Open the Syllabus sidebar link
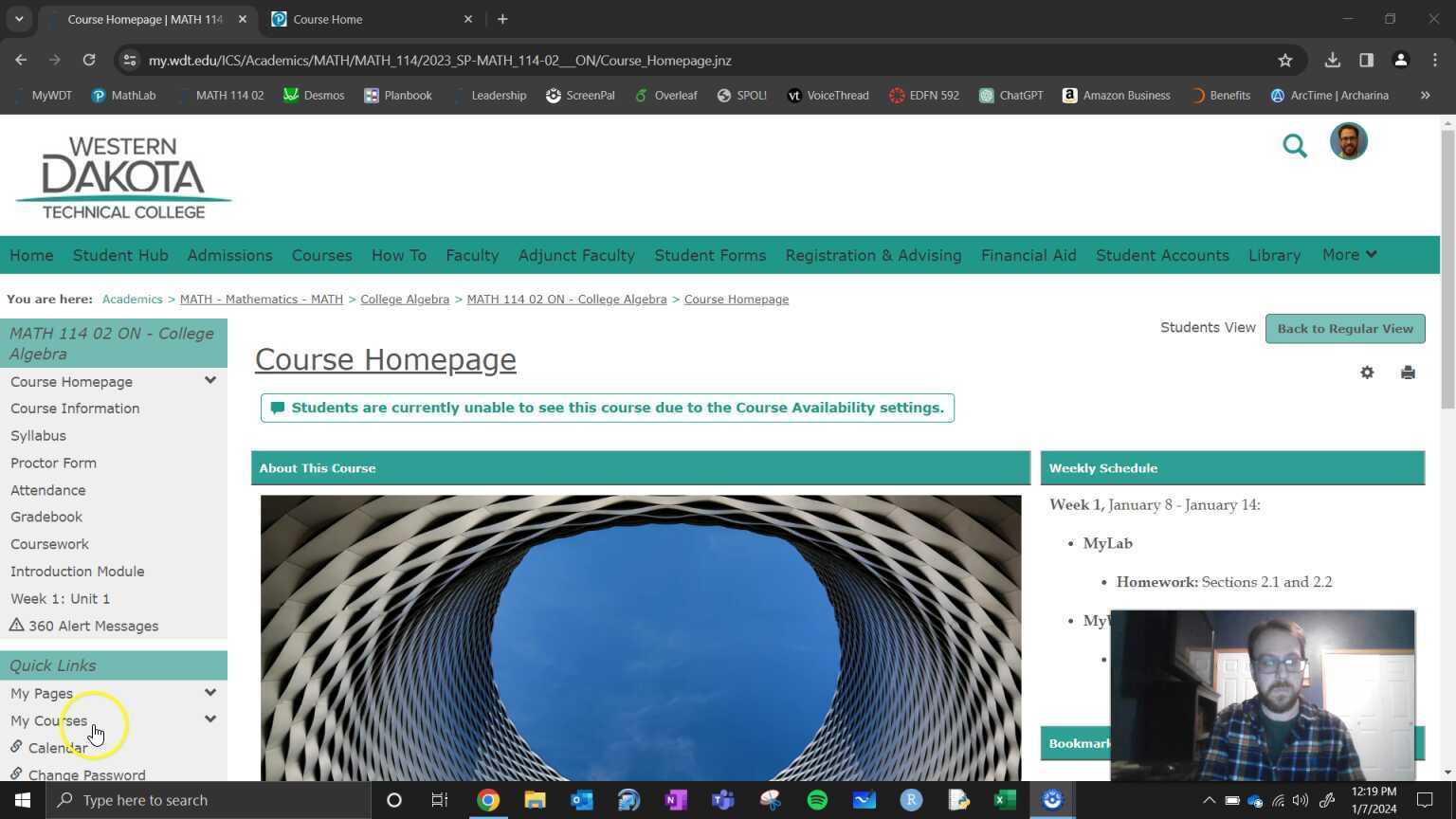The height and width of the screenshot is (819, 1456). [x=38, y=436]
